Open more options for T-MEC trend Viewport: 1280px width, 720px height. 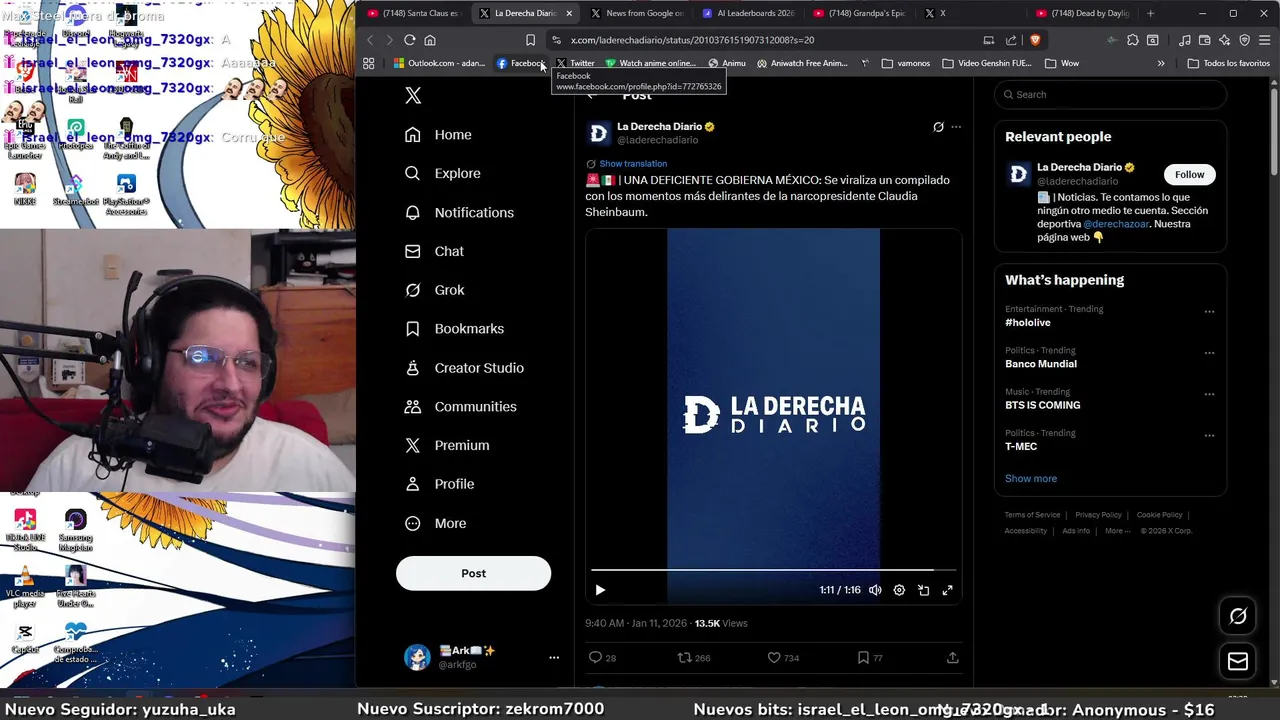(x=1209, y=436)
